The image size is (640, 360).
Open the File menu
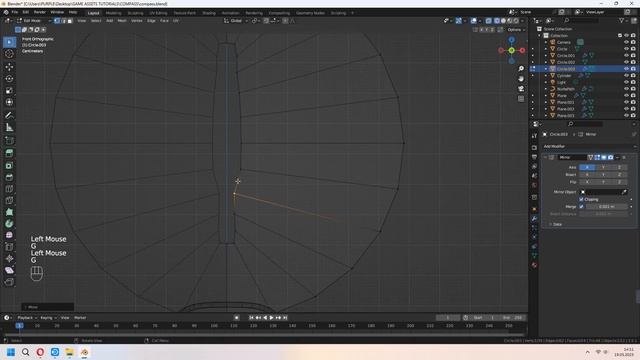pyautogui.click(x=15, y=12)
